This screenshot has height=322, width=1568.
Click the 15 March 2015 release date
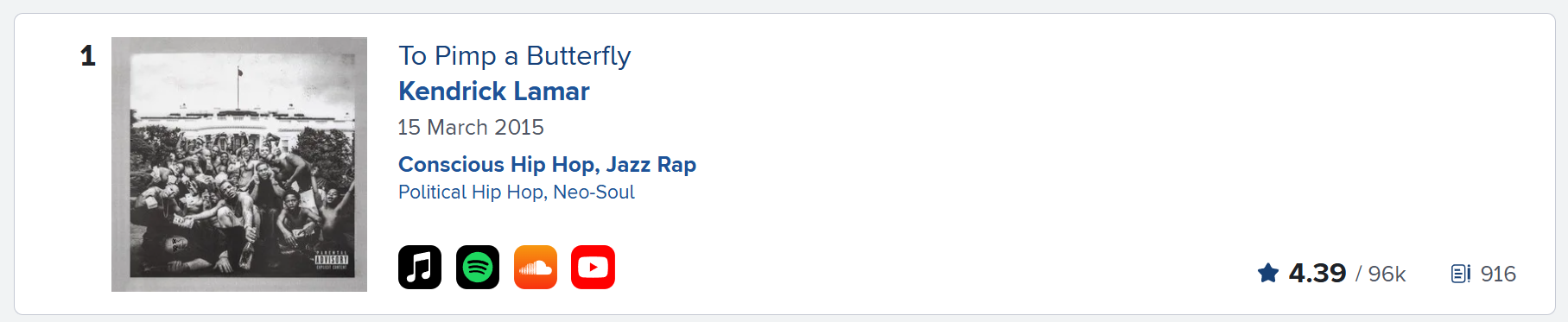click(x=471, y=128)
